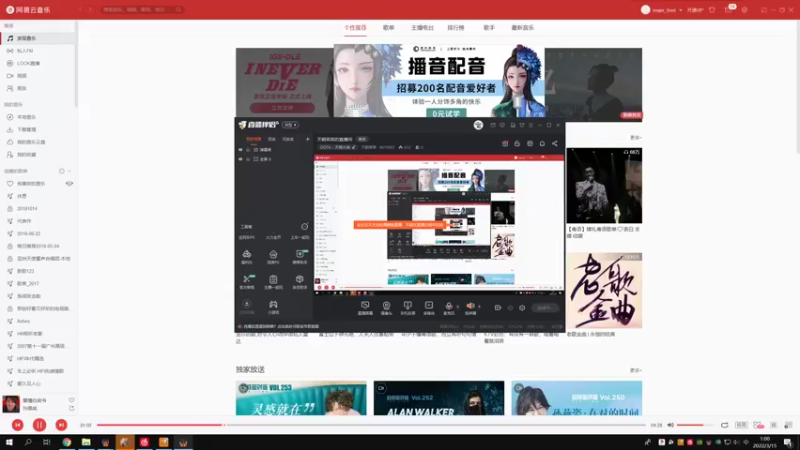Image resolution: width=800 pixels, height=450 pixels.
Task: Add a new scene with the plus icon
Action: point(307,139)
